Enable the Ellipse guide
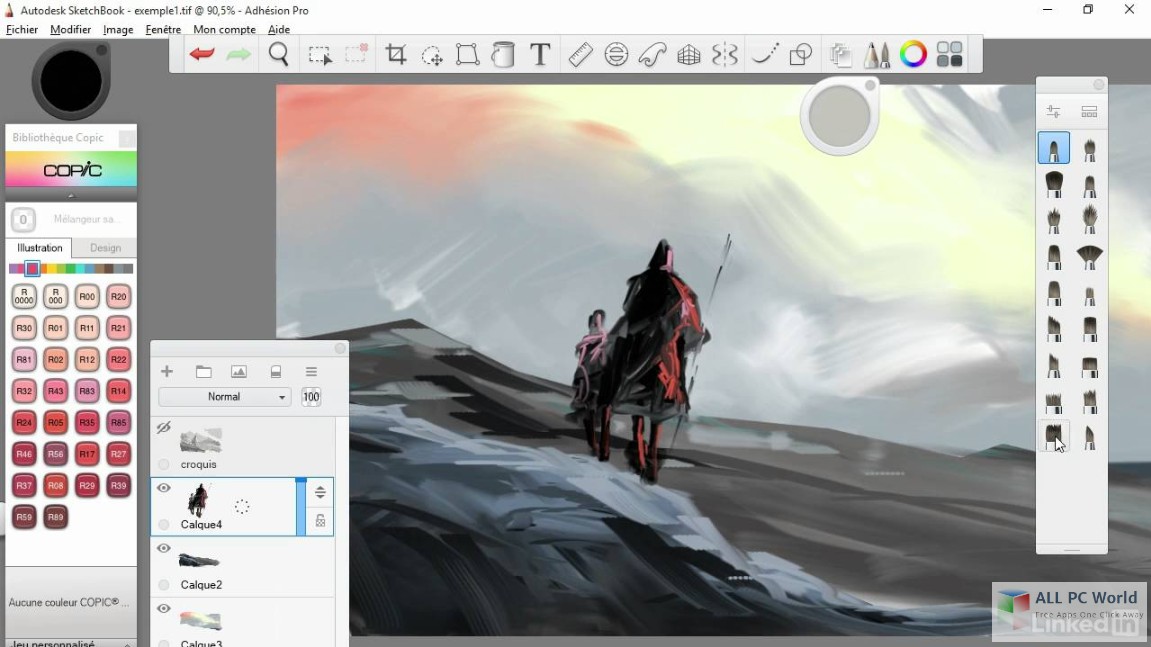Image resolution: width=1151 pixels, height=647 pixels. point(617,54)
